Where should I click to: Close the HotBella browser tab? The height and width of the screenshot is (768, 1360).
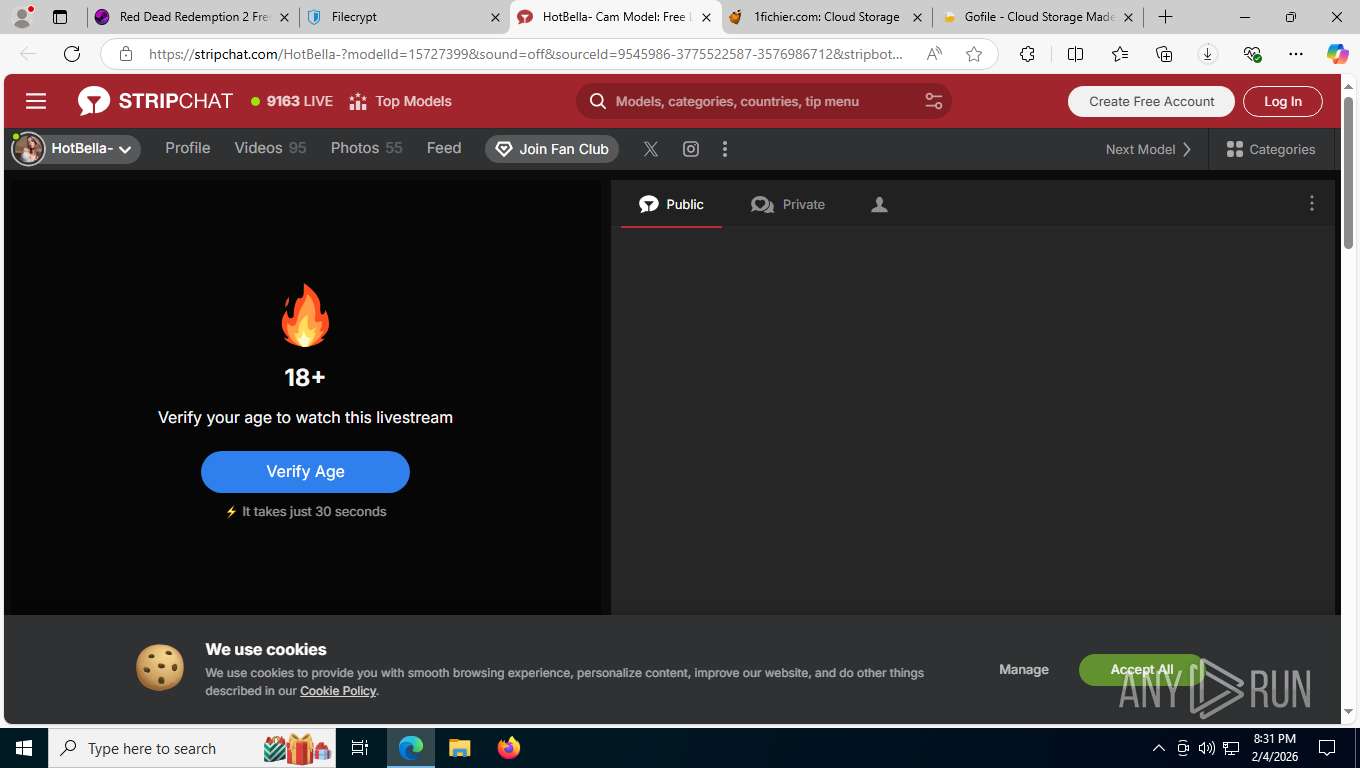pos(706,17)
